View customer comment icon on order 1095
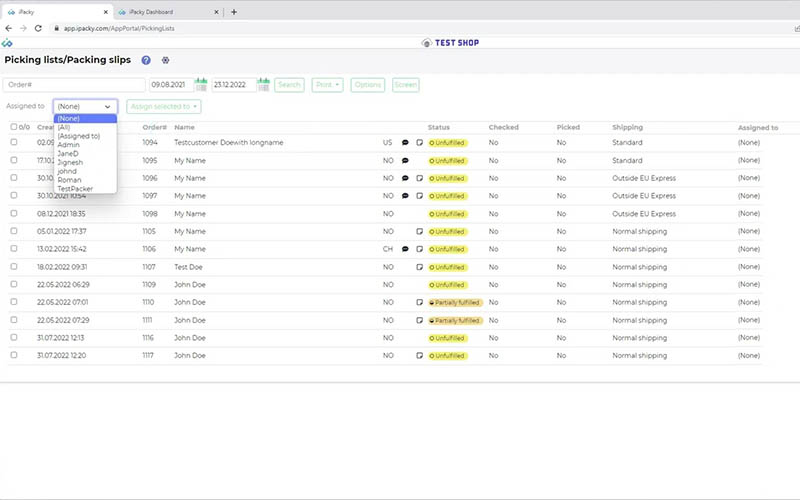Viewport: 800px width, 500px height. pyautogui.click(x=405, y=161)
